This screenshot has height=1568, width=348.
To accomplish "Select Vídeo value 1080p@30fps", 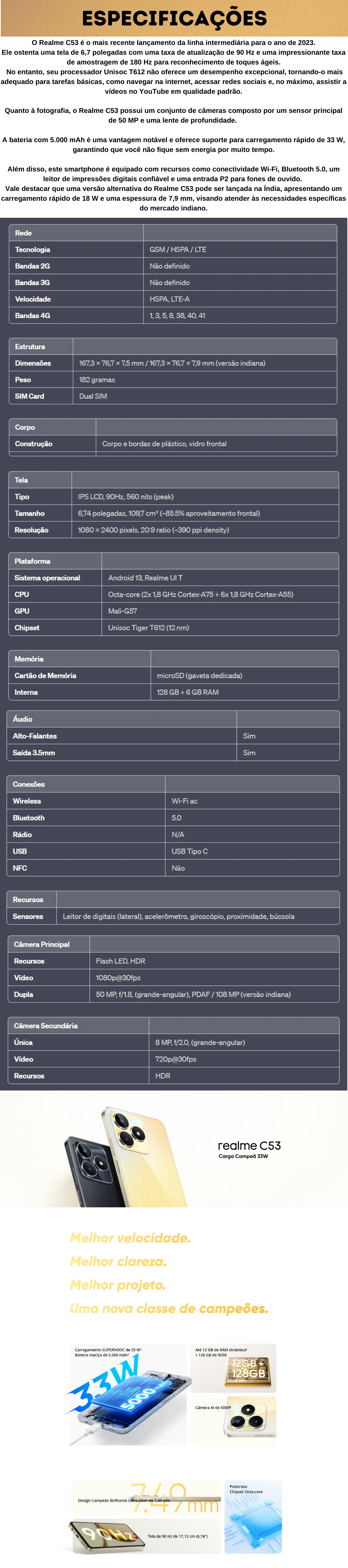I will click(x=118, y=978).
